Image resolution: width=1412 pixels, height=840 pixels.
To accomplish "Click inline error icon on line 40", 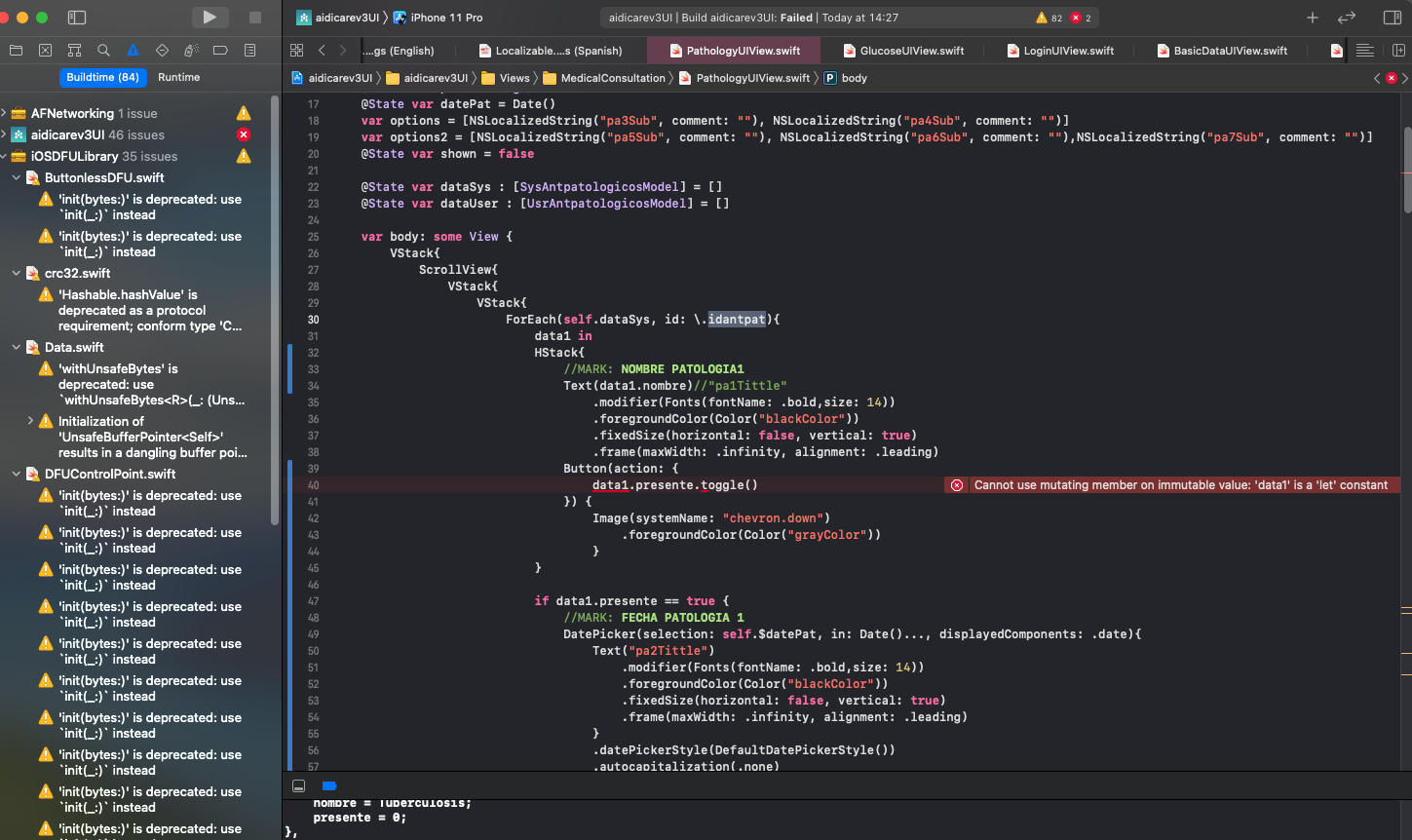I will tap(957, 485).
